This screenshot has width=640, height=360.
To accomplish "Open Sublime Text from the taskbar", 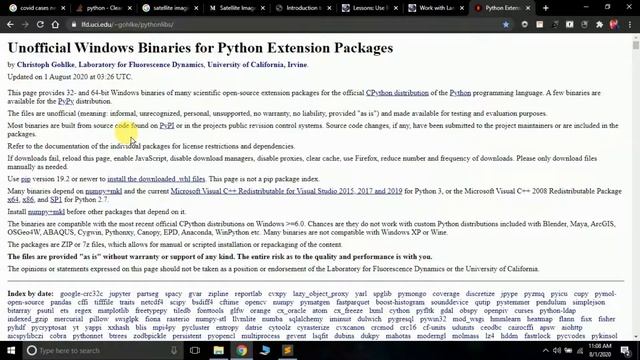I will tap(288, 350).
